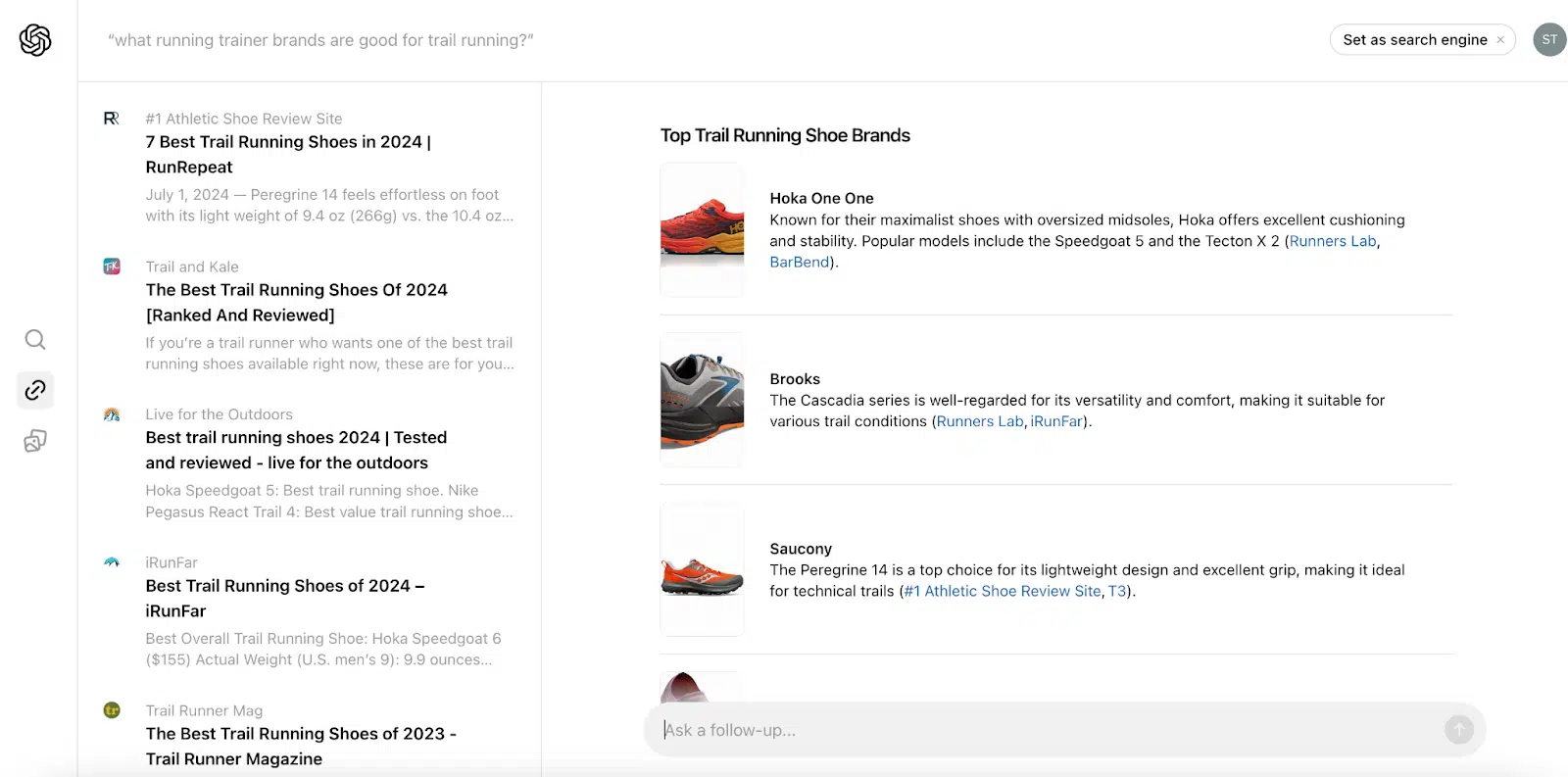The image size is (1568, 777).
Task: Click the iRunFar favicon icon
Action: coord(112,562)
